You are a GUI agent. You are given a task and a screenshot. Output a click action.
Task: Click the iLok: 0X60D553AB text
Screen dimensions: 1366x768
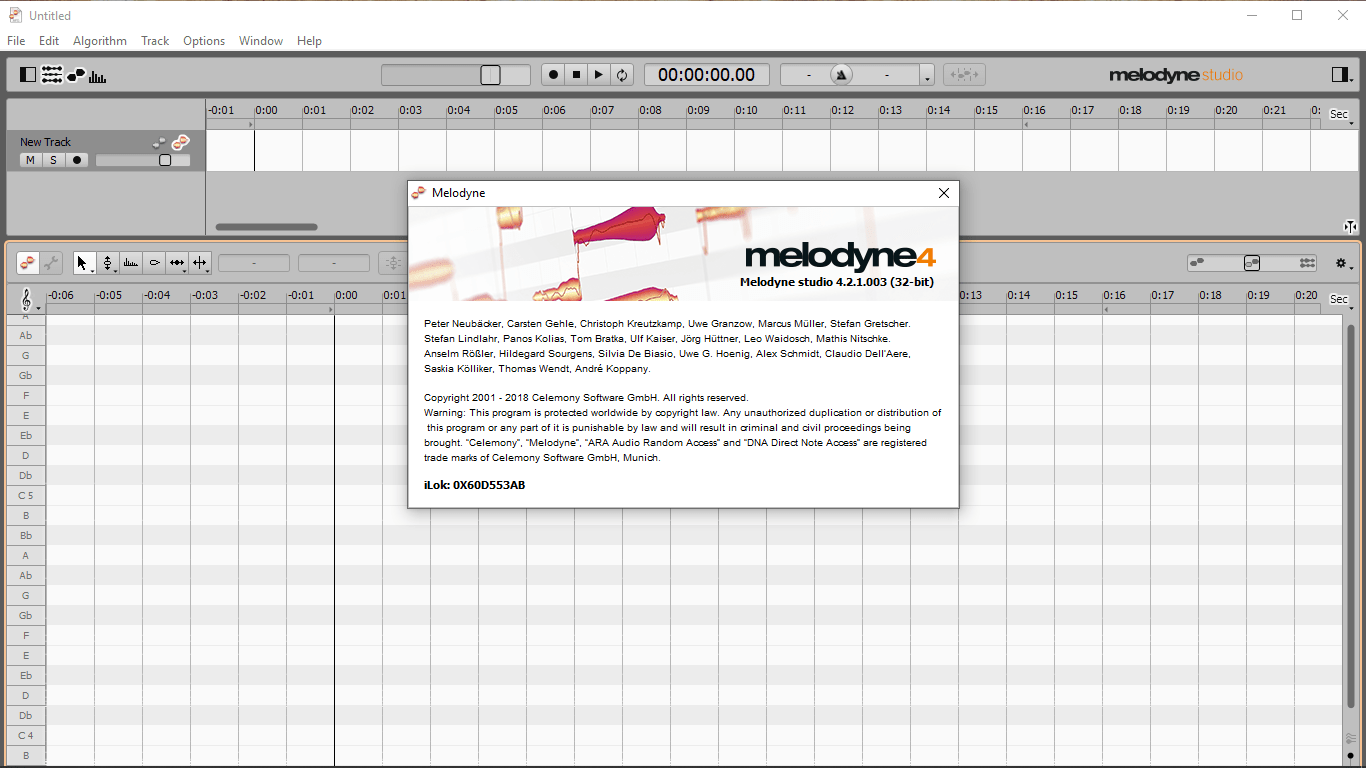click(x=475, y=485)
